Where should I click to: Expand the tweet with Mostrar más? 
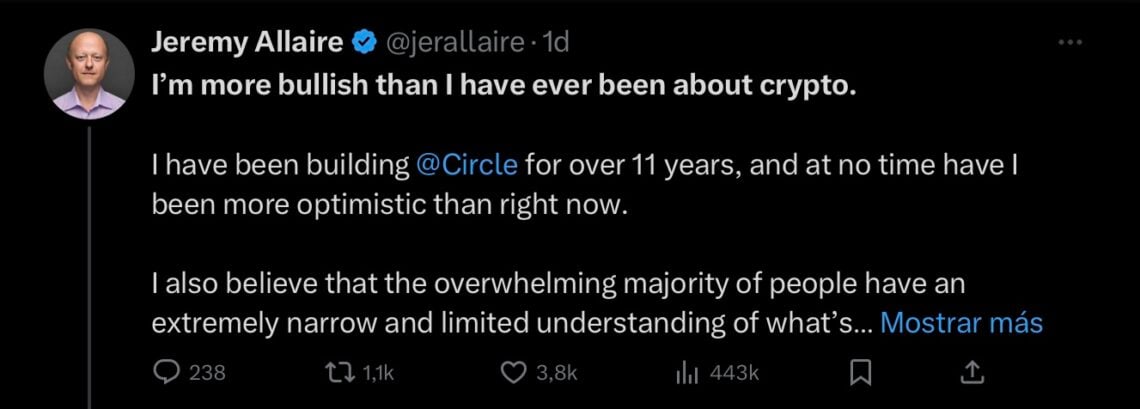coord(961,323)
